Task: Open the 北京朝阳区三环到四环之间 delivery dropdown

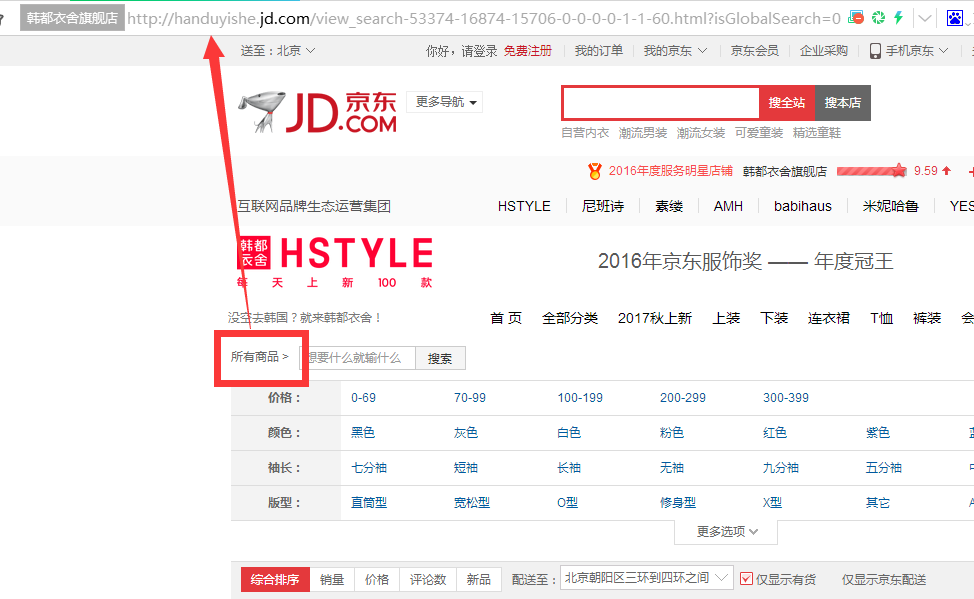Action: pos(646,578)
